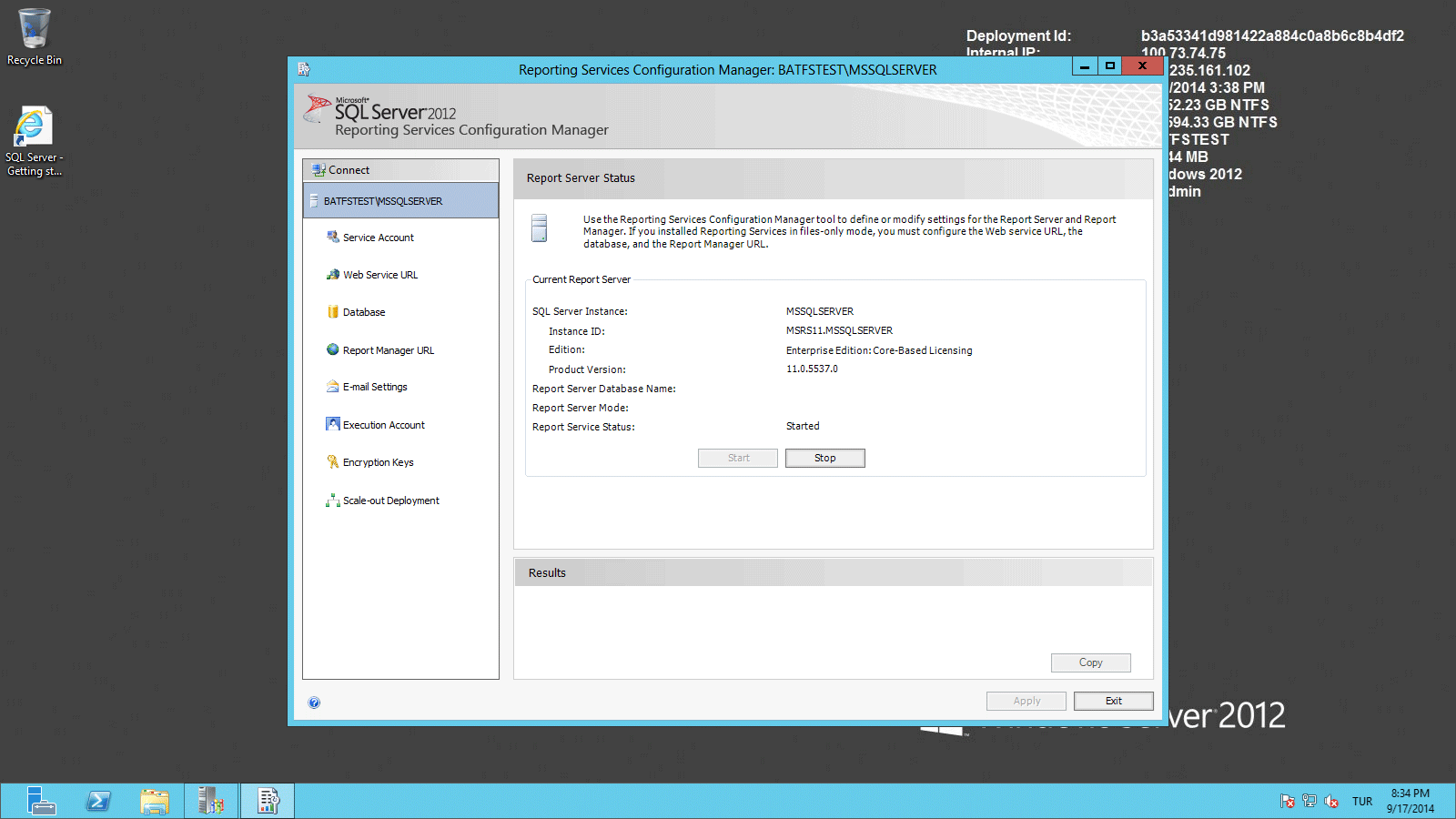Open the E-mail Settings page

[x=374, y=386]
